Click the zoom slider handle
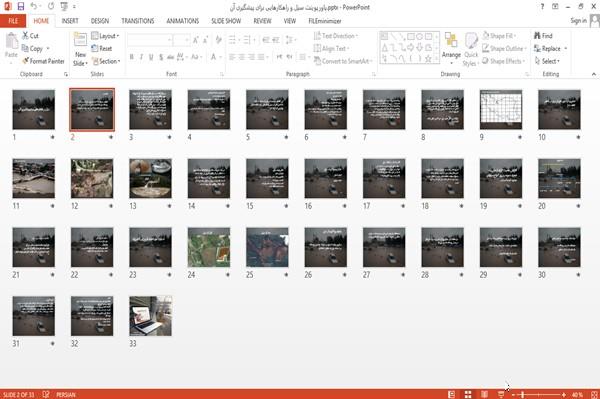The image size is (600, 399). coord(523,394)
